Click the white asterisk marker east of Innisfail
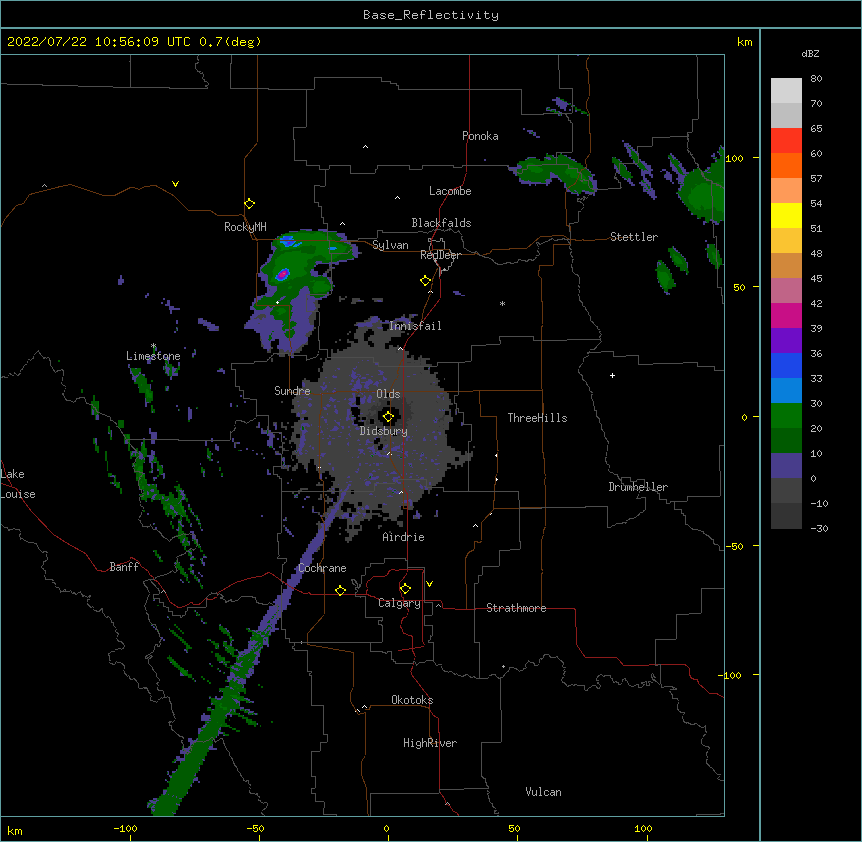Screen dimensions: 862x842 pos(502,304)
